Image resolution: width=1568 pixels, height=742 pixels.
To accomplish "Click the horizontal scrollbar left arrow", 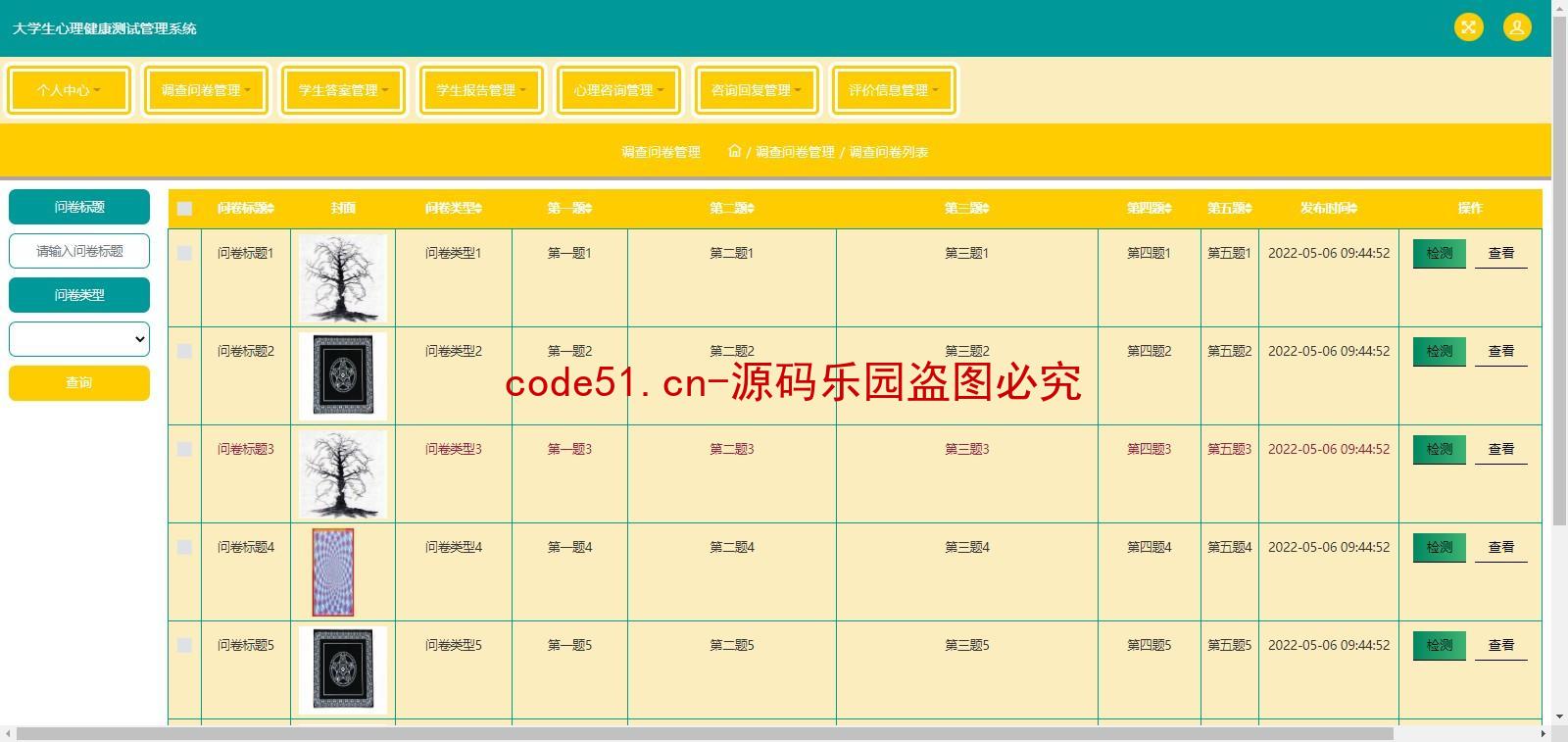I will 8,733.
